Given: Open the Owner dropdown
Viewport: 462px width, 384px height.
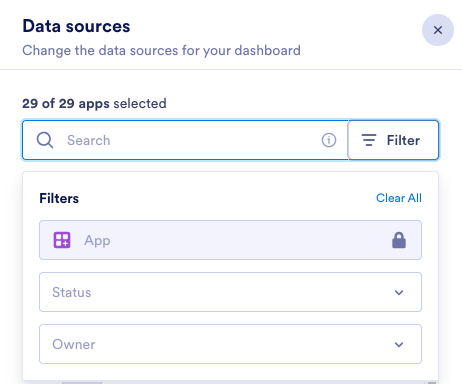Looking at the screenshot, I should (x=230, y=344).
